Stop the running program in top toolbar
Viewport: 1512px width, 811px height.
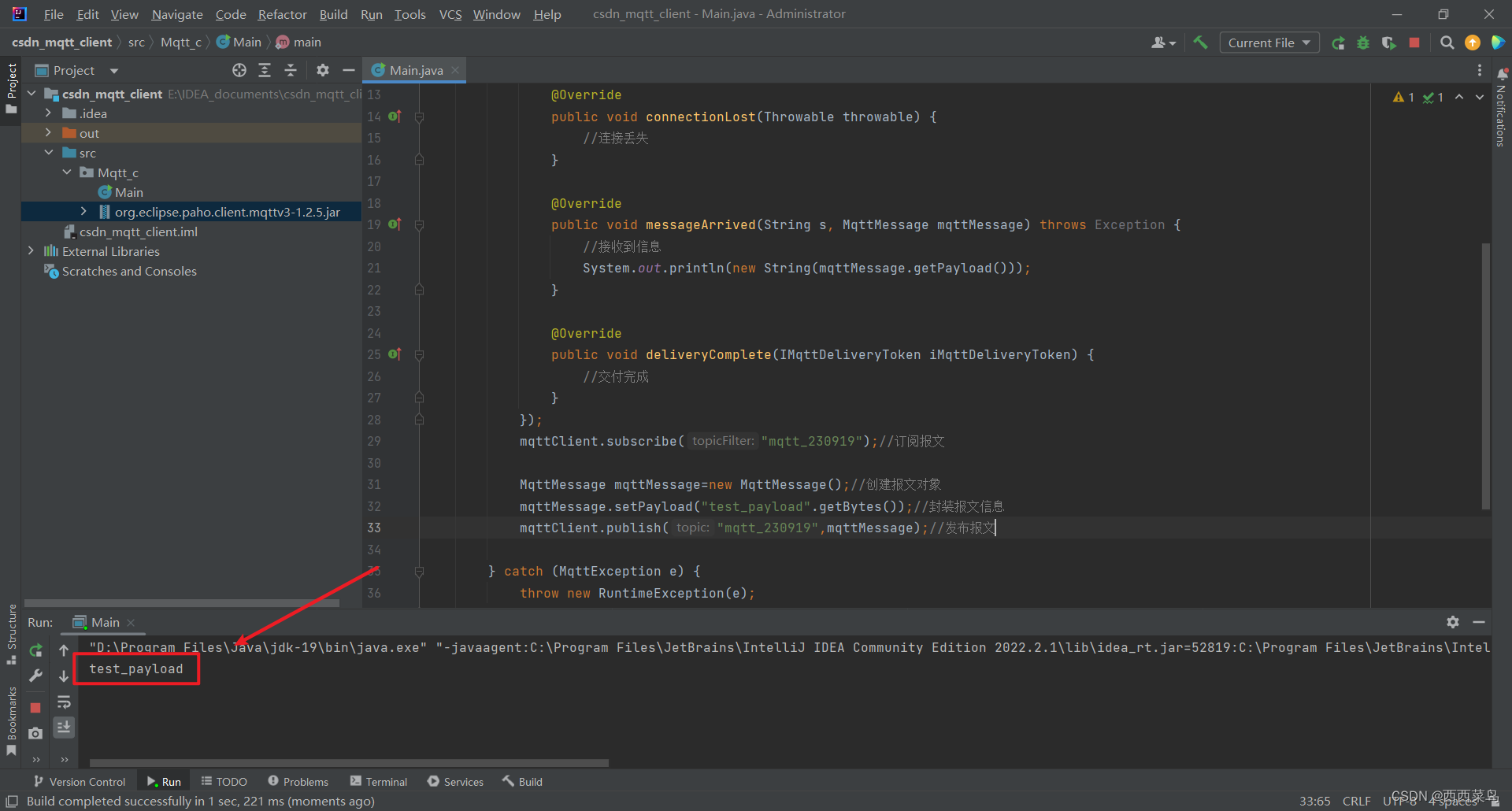(1414, 43)
